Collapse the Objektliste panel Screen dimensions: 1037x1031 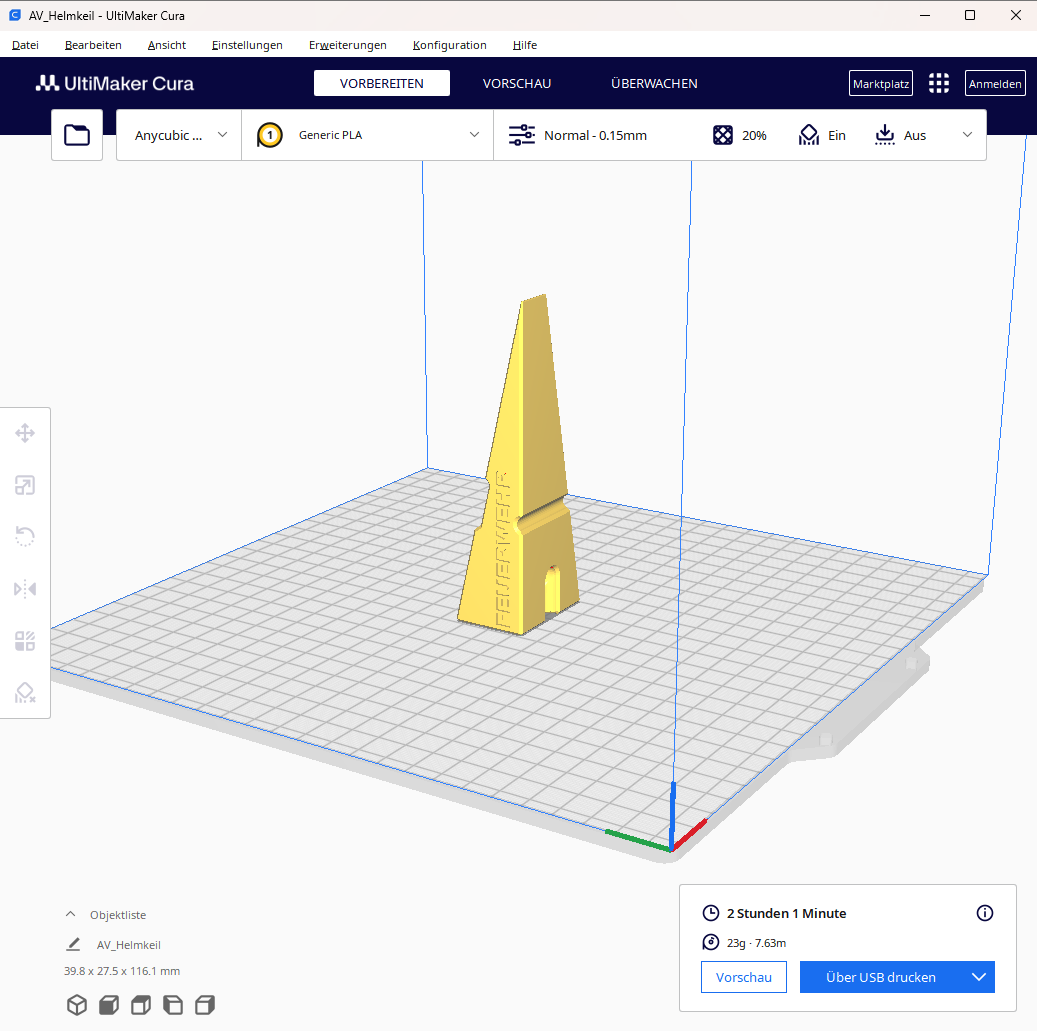coord(71,915)
